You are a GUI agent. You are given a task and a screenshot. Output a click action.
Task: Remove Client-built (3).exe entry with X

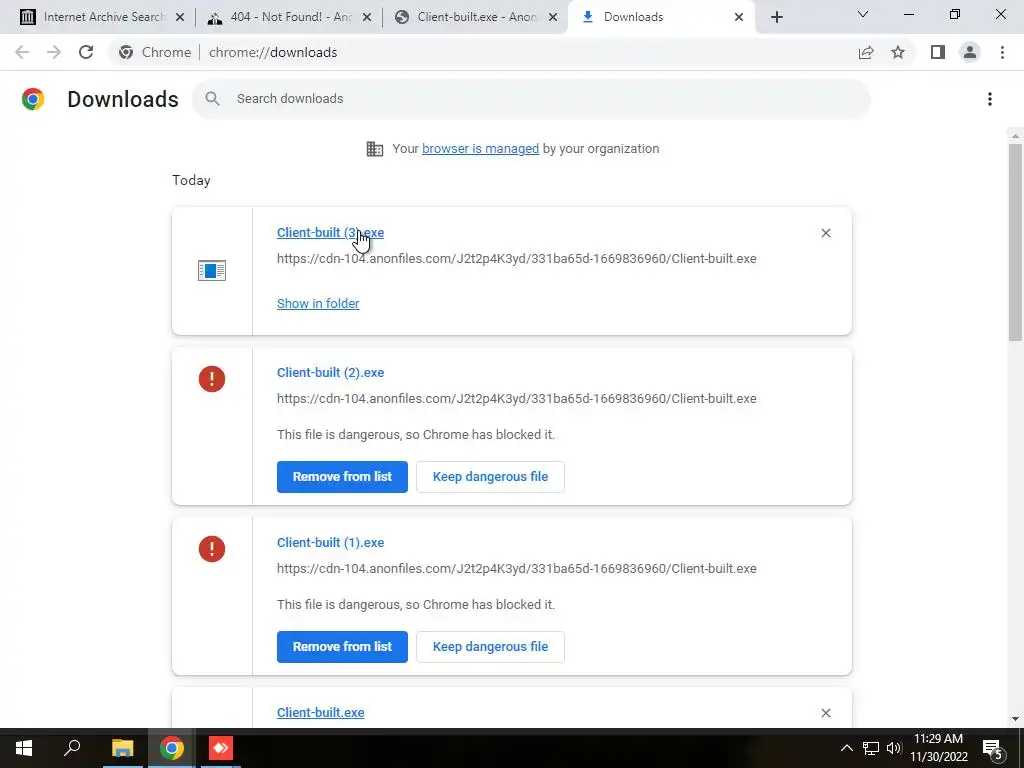tap(825, 233)
